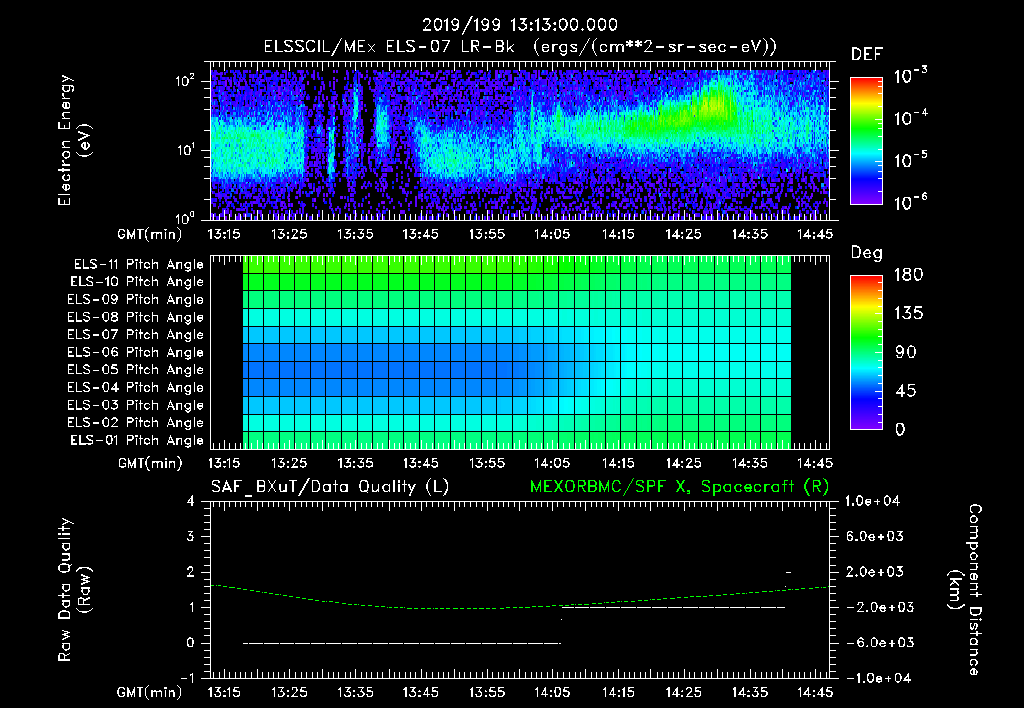Click the Deg legend title
This screenshot has height=708, width=1024.
click(x=867, y=253)
